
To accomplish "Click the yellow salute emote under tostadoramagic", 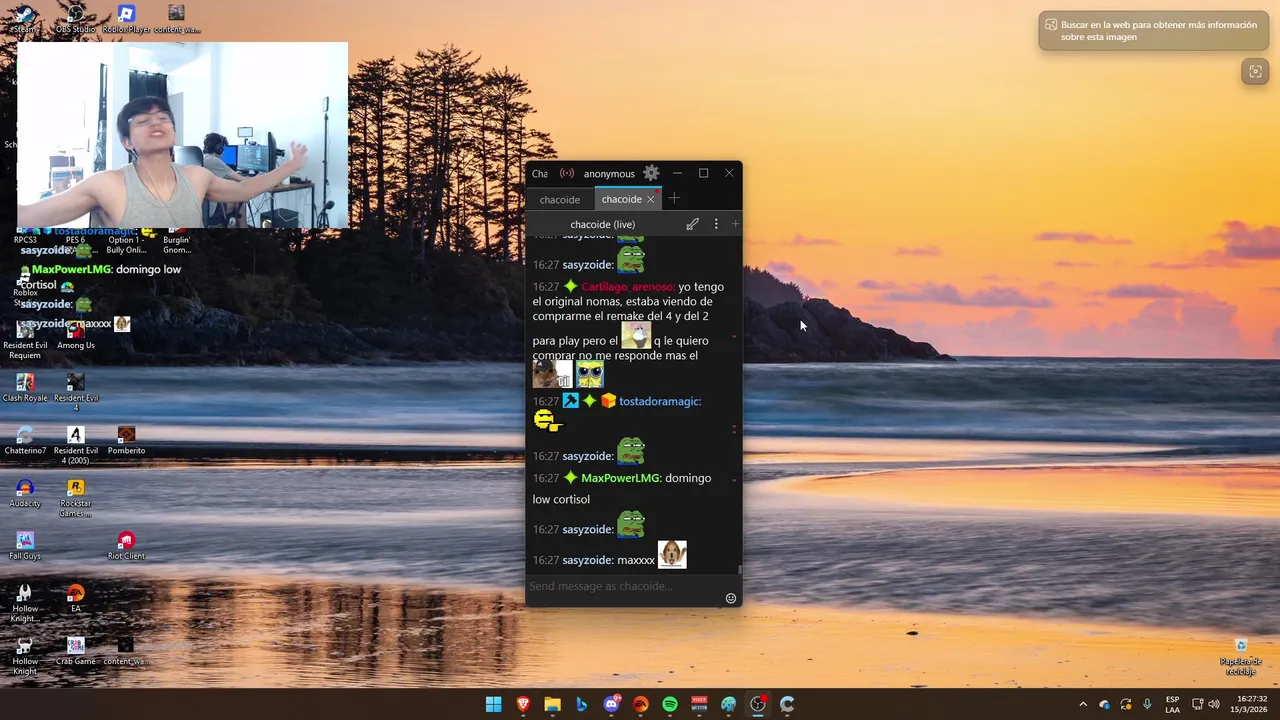I will pos(548,421).
